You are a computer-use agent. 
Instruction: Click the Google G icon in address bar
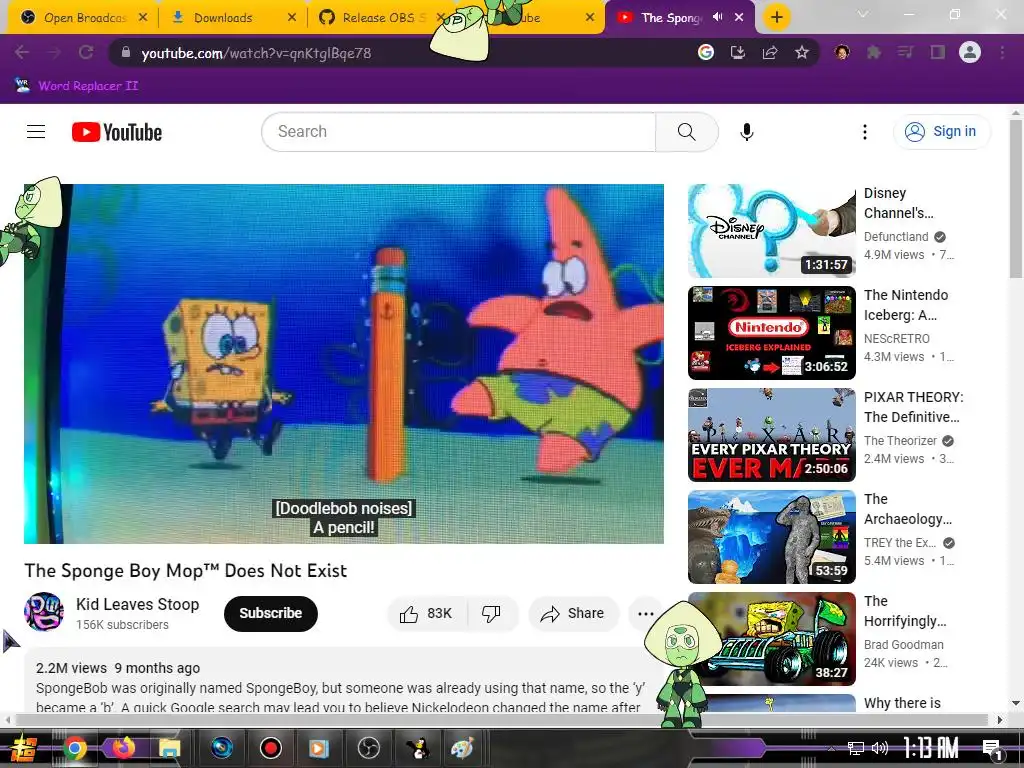coord(705,52)
